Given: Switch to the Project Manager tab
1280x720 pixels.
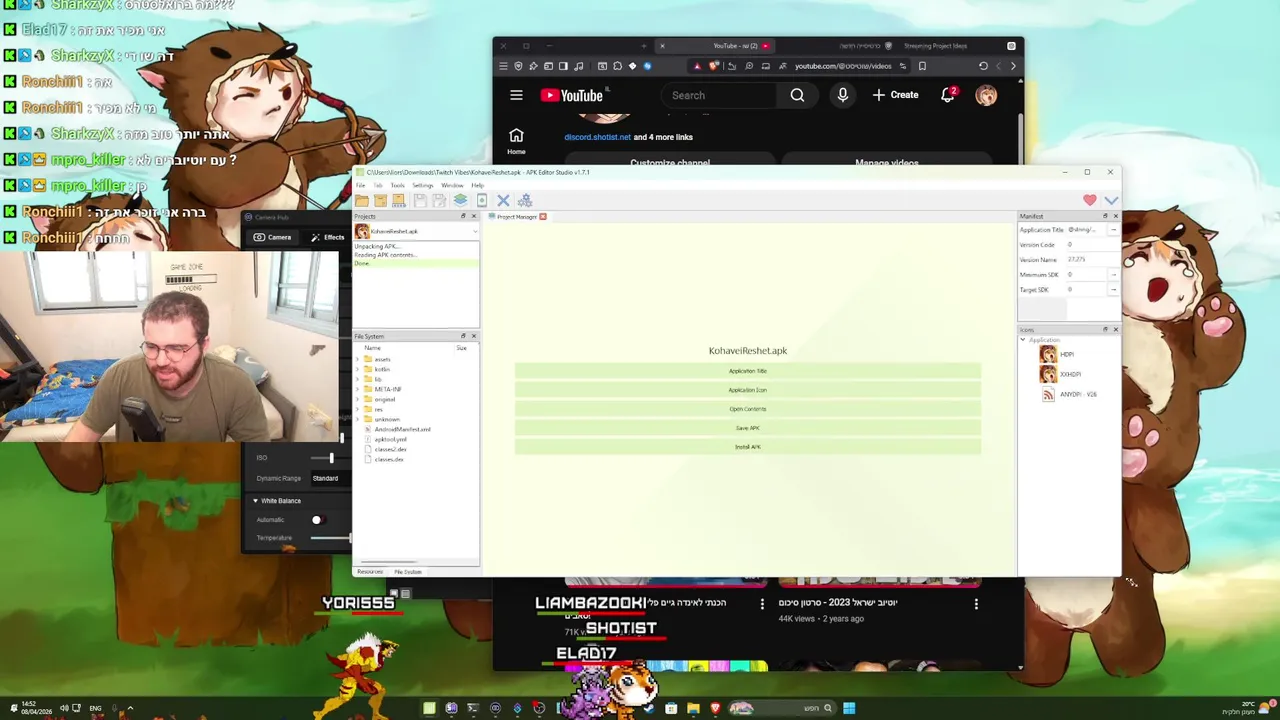Looking at the screenshot, I should pyautogui.click(x=516, y=216).
